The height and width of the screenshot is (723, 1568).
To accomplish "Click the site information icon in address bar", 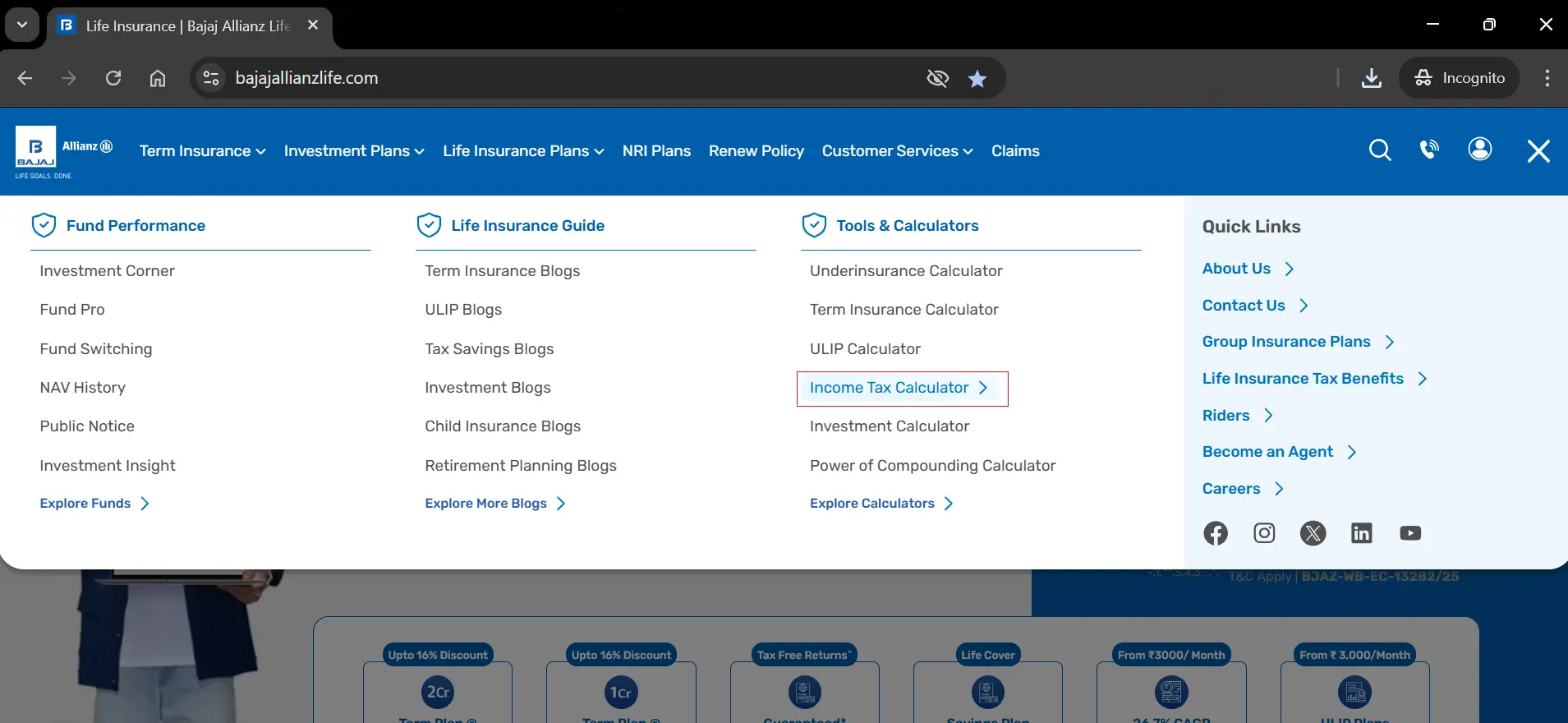I will pos(211,78).
